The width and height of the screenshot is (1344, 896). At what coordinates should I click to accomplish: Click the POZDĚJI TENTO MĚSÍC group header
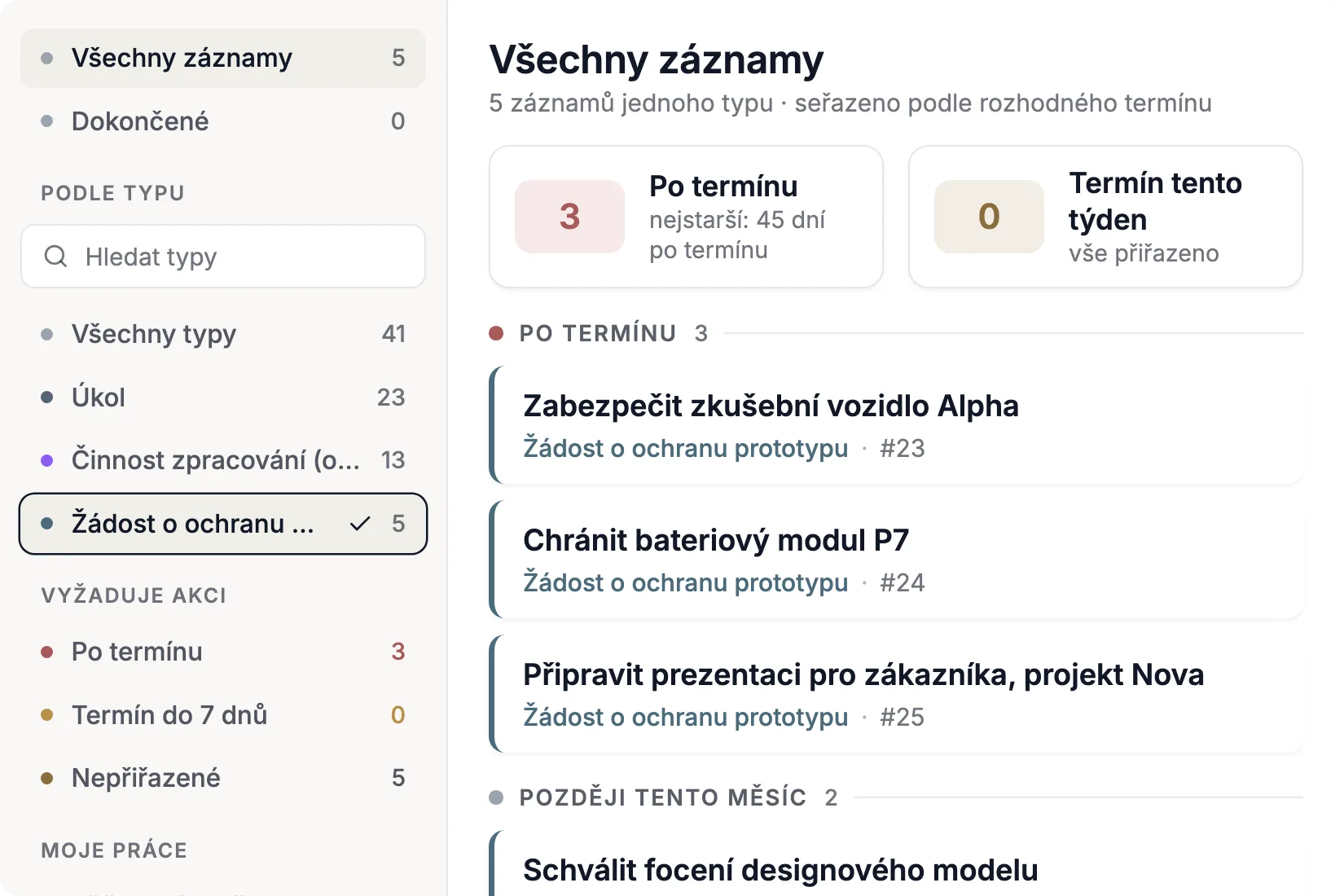pos(663,797)
